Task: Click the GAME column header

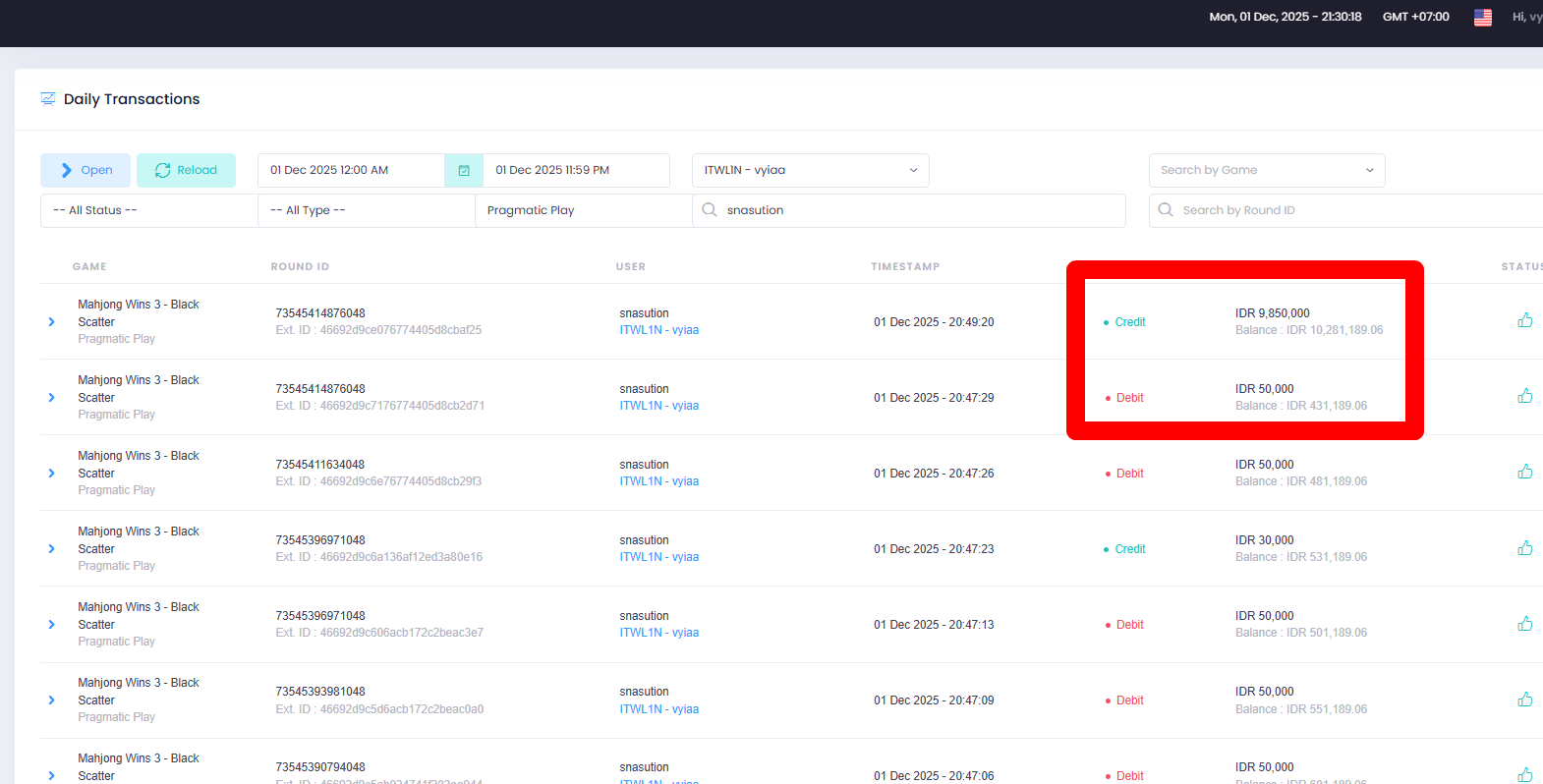Action: pos(89,266)
